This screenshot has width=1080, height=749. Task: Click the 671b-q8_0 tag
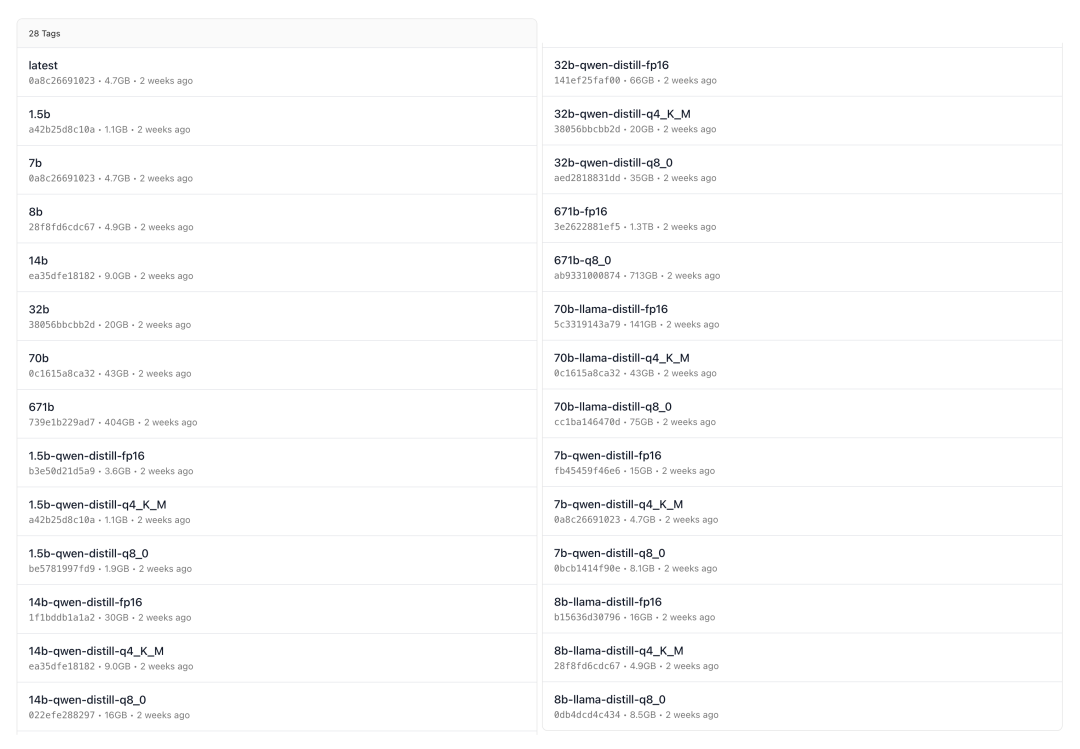pos(583,260)
